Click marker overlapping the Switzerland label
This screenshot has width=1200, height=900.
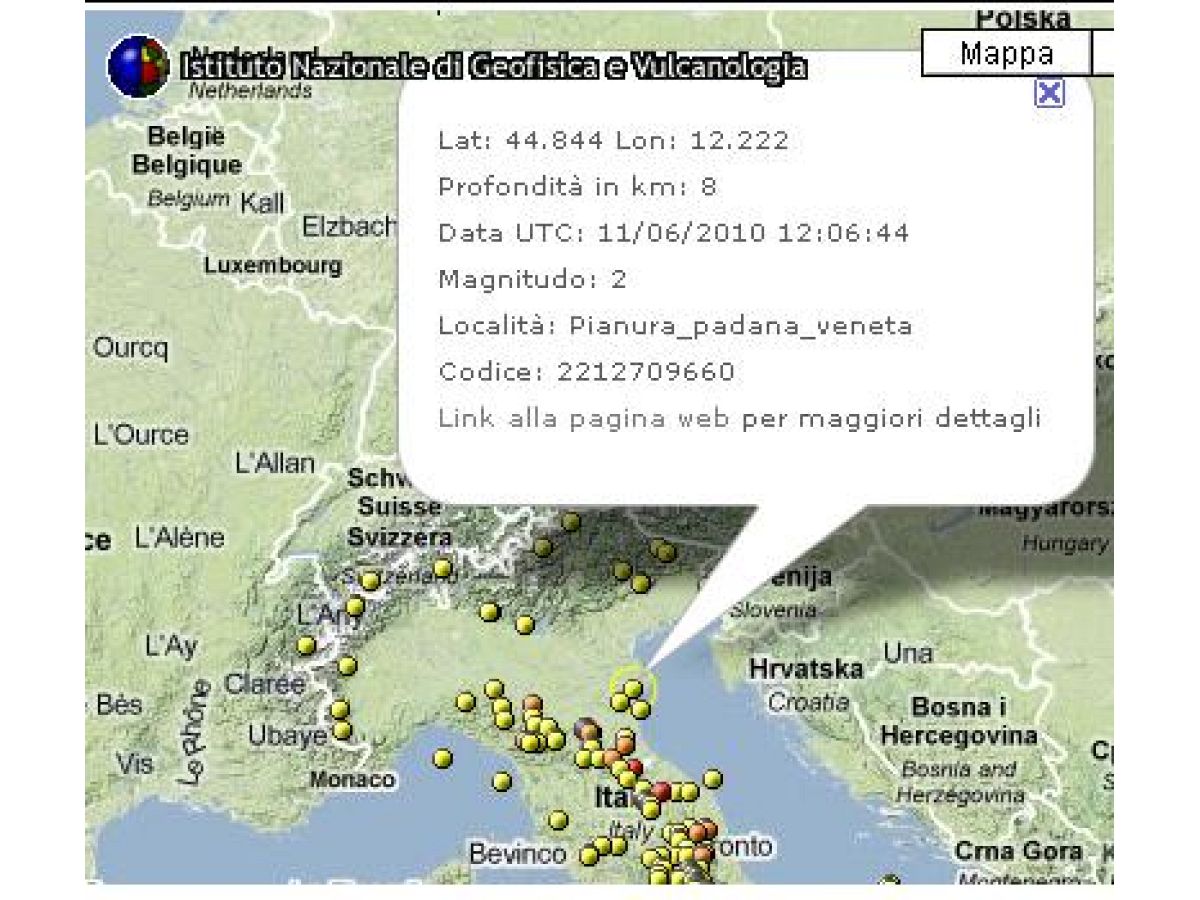point(371,580)
